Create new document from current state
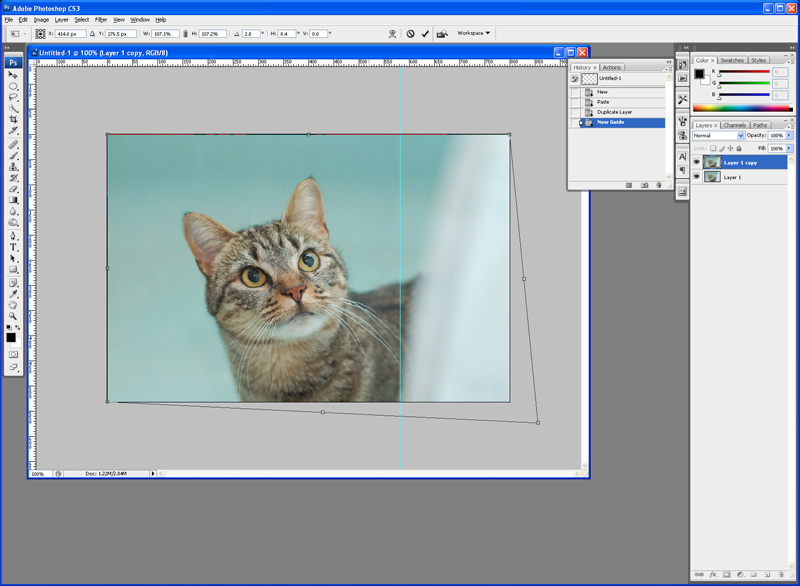This screenshot has height=586, width=800. coord(629,185)
